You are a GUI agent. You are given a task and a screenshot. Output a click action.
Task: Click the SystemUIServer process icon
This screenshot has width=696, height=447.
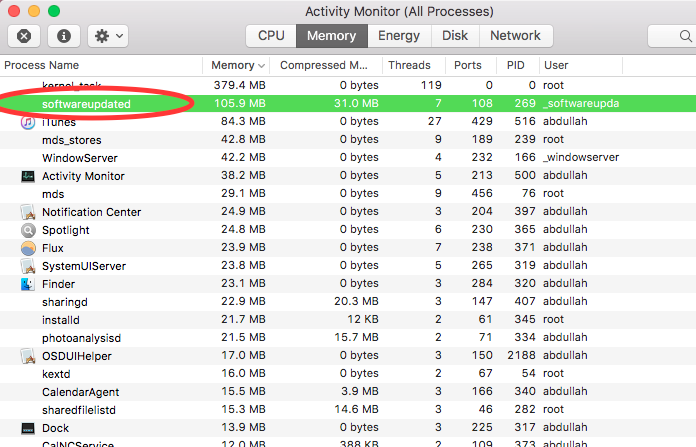pos(28,266)
